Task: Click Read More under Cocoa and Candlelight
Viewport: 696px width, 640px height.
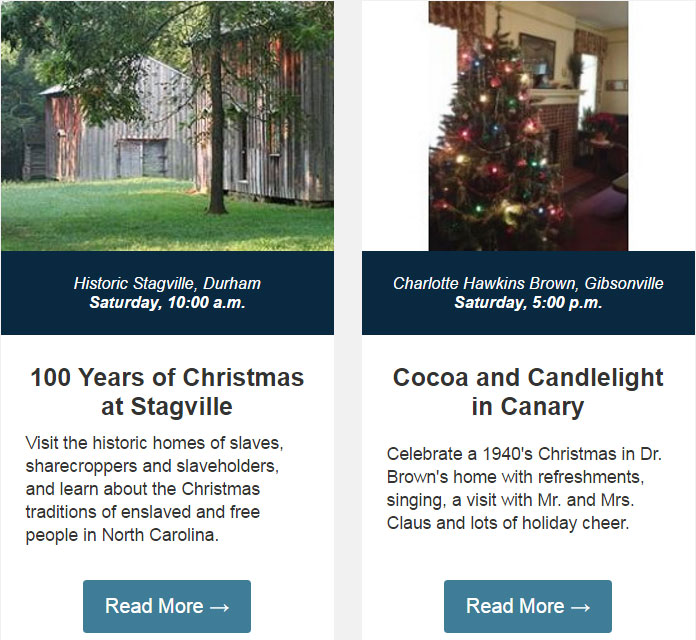Action: (528, 606)
